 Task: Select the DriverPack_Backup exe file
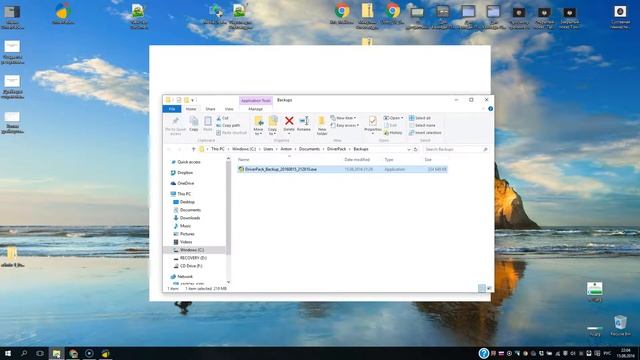tap(342, 169)
